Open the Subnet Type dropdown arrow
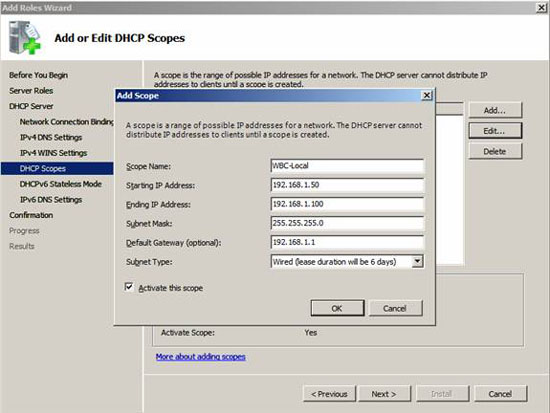 (417, 261)
